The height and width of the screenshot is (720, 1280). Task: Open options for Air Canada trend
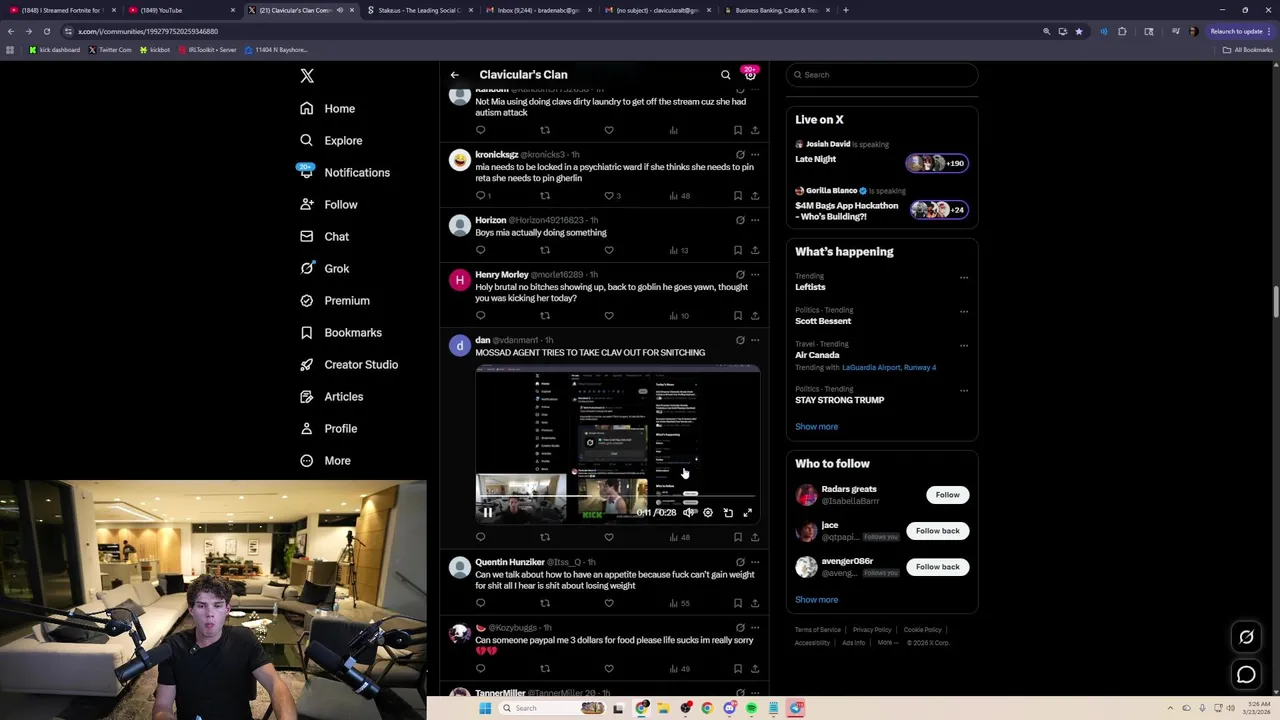[x=964, y=345]
